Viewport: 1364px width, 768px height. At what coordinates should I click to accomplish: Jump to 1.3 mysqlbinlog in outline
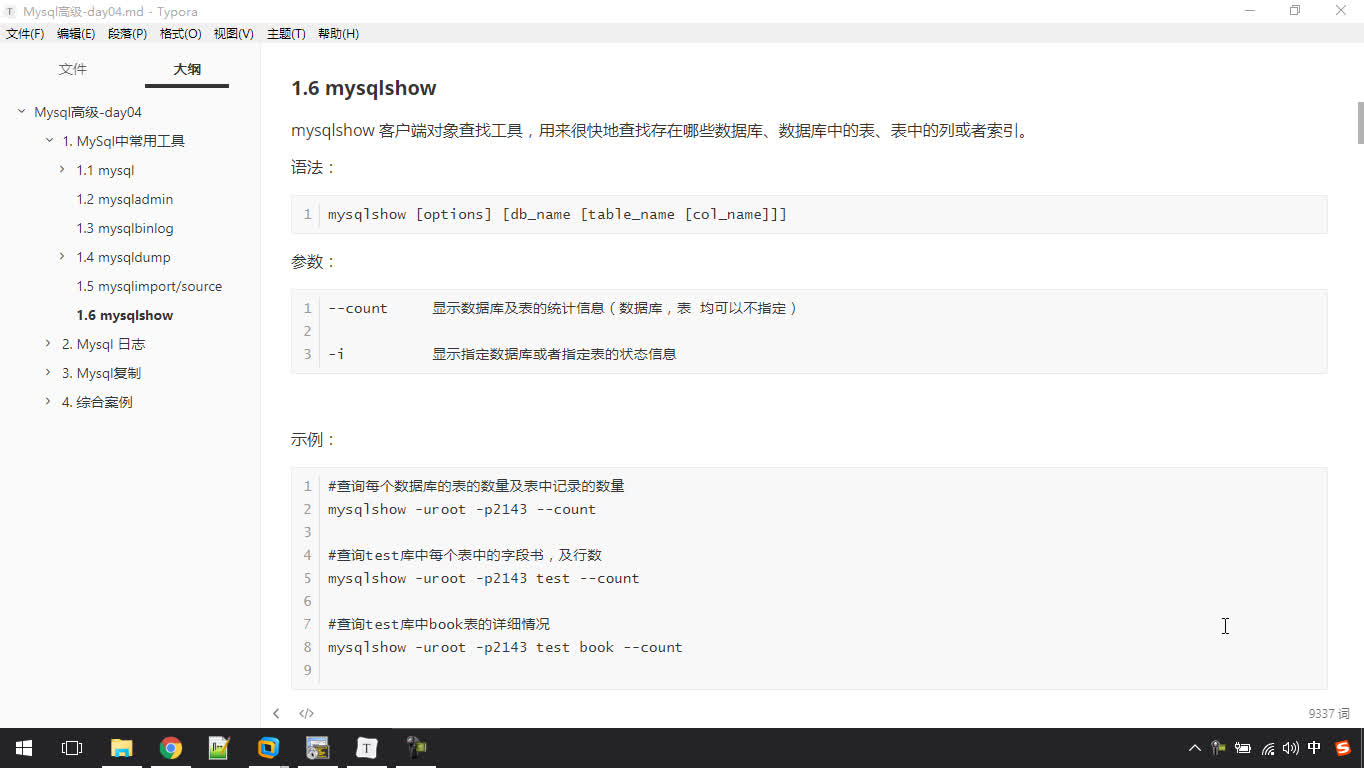pos(125,228)
